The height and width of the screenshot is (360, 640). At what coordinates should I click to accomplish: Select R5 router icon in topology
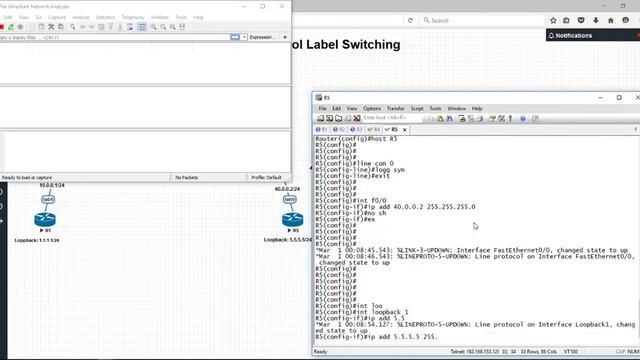point(293,220)
